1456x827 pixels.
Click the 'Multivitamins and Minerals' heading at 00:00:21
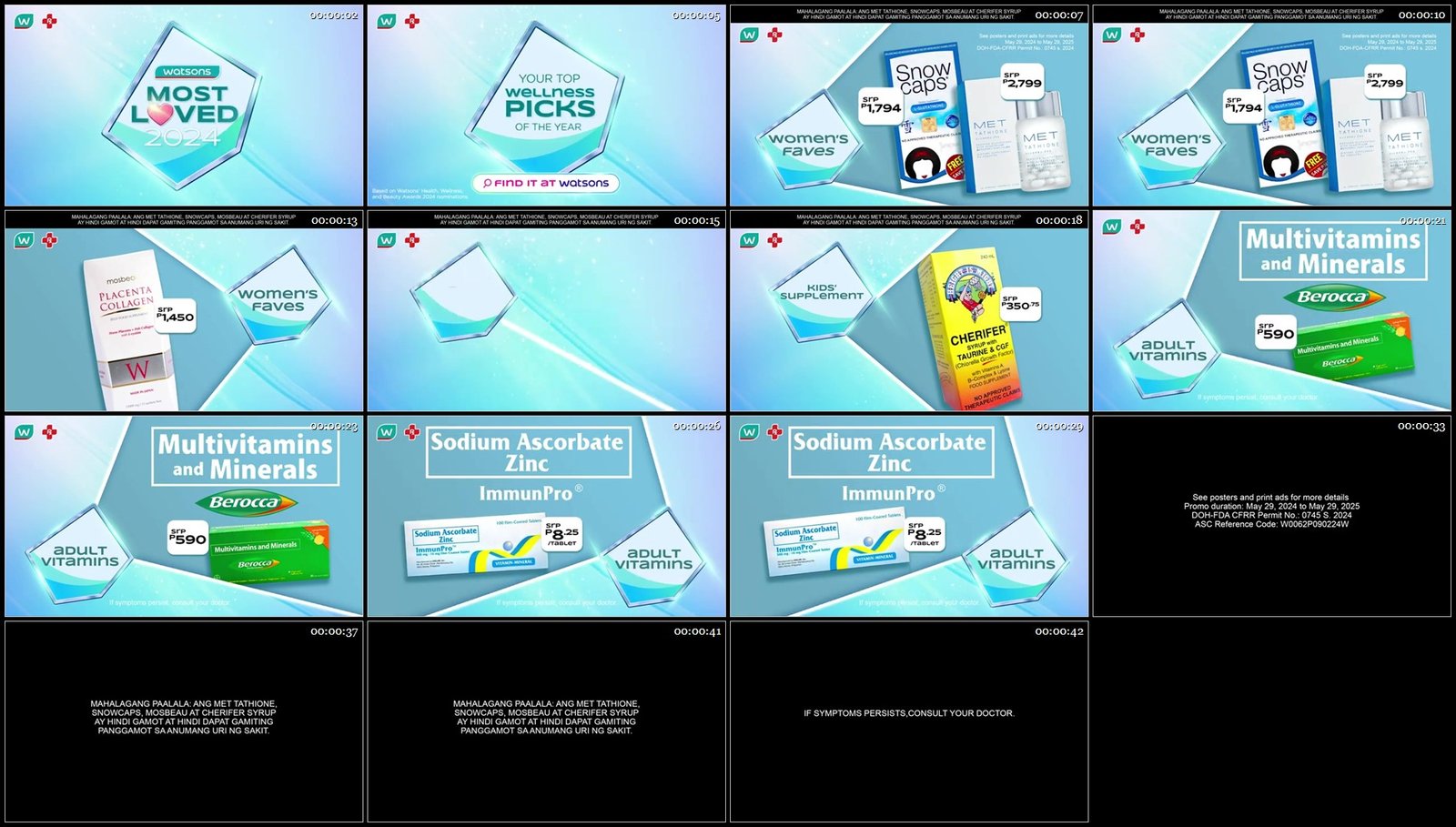point(1333,252)
